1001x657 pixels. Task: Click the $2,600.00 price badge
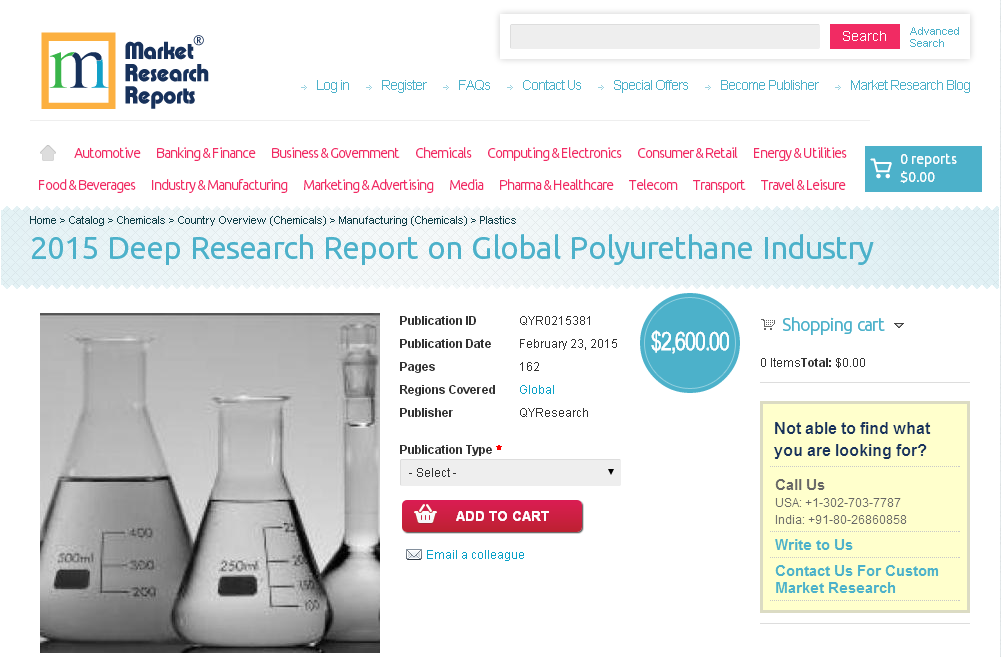689,342
